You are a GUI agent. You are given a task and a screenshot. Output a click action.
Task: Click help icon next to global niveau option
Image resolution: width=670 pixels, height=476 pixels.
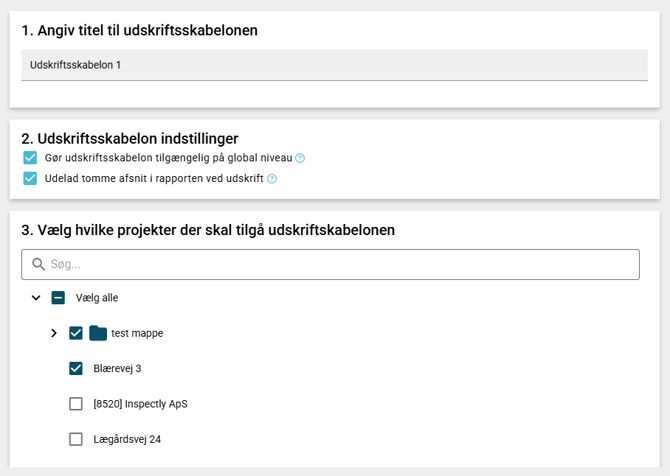point(300,158)
